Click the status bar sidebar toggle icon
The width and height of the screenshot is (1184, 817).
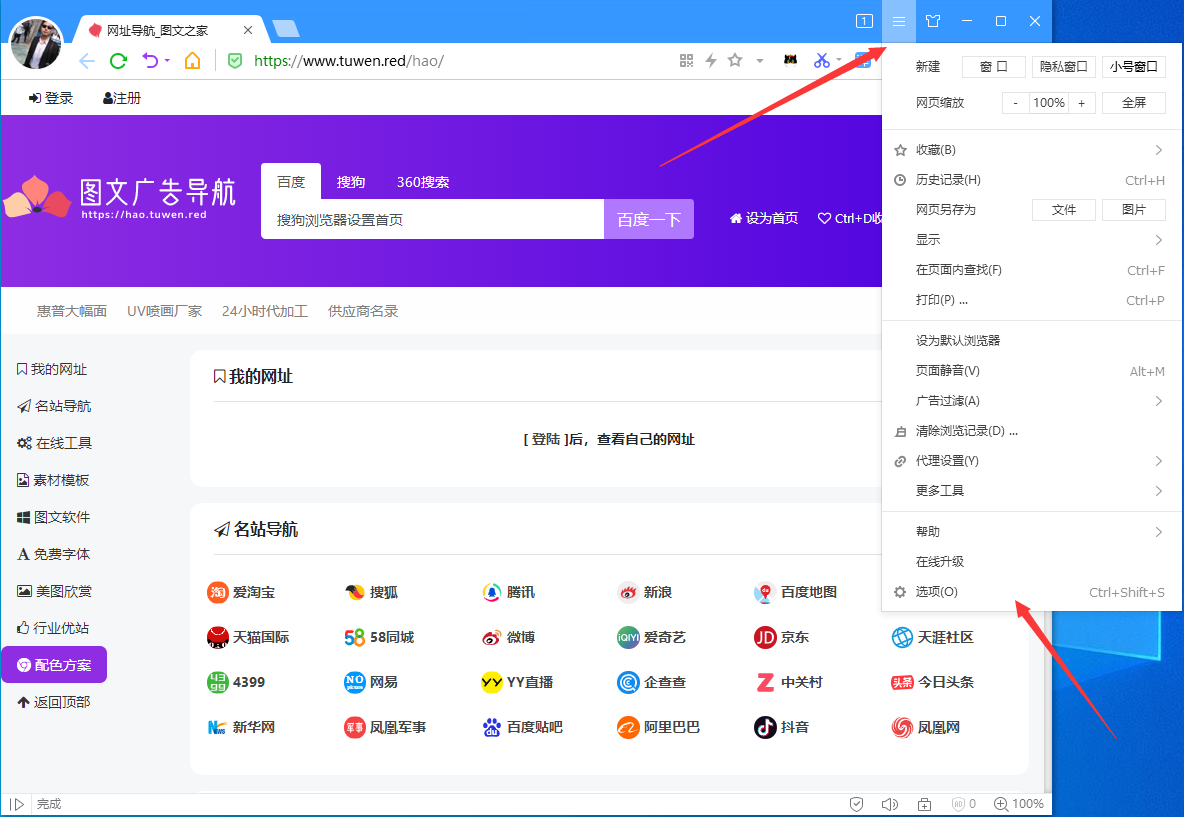[17, 804]
